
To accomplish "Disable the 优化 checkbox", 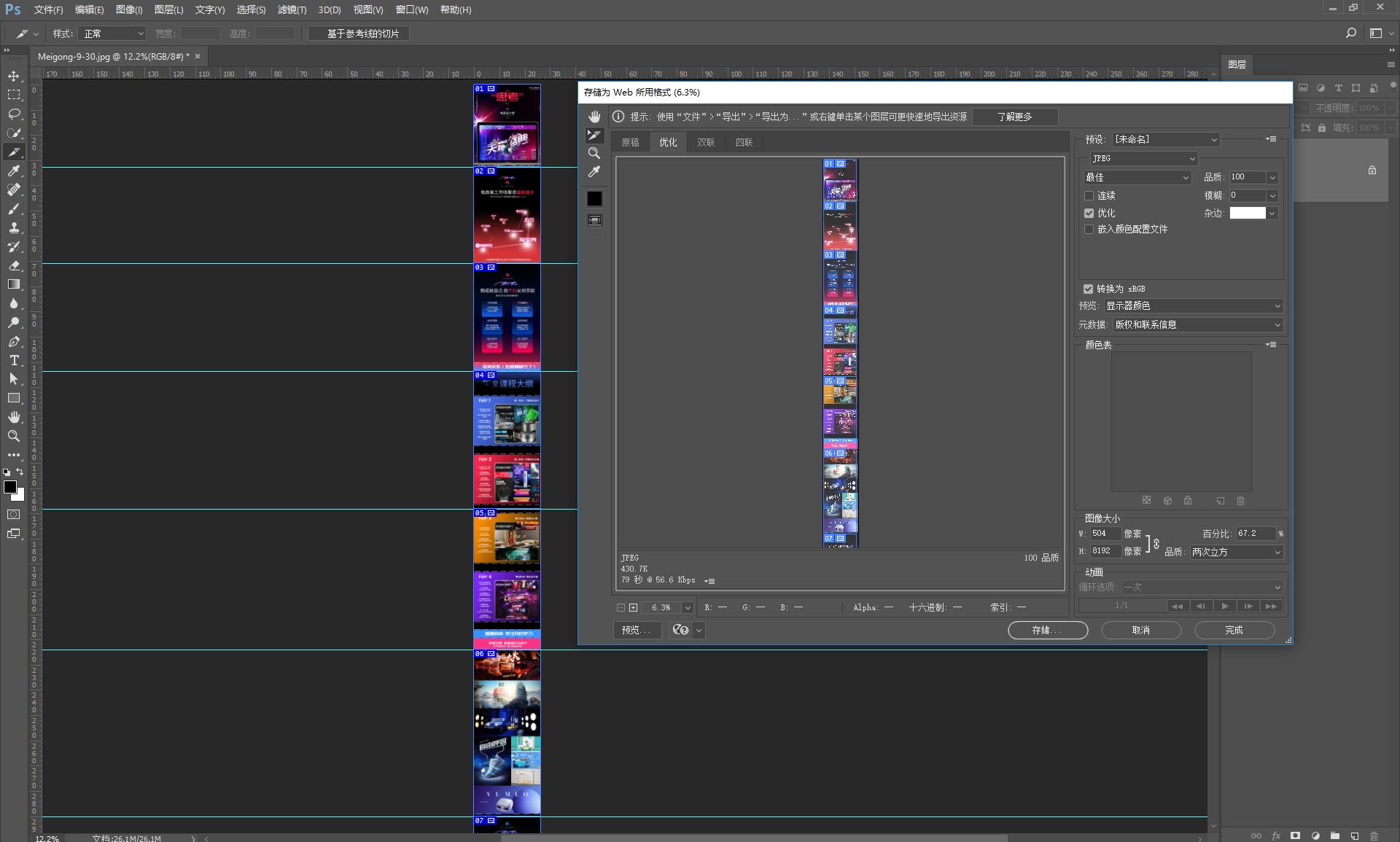I will click(1089, 213).
